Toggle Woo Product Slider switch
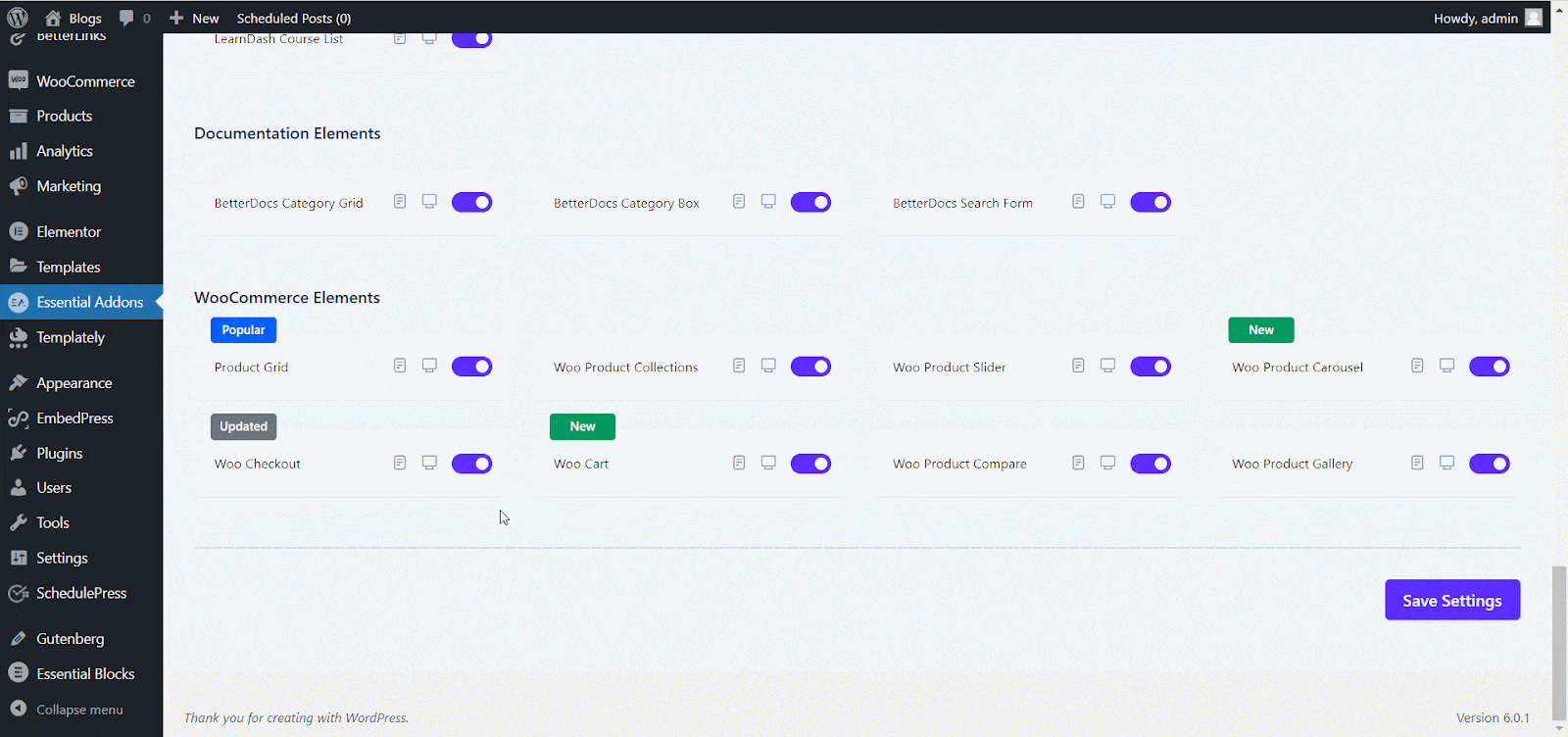 (x=1151, y=367)
